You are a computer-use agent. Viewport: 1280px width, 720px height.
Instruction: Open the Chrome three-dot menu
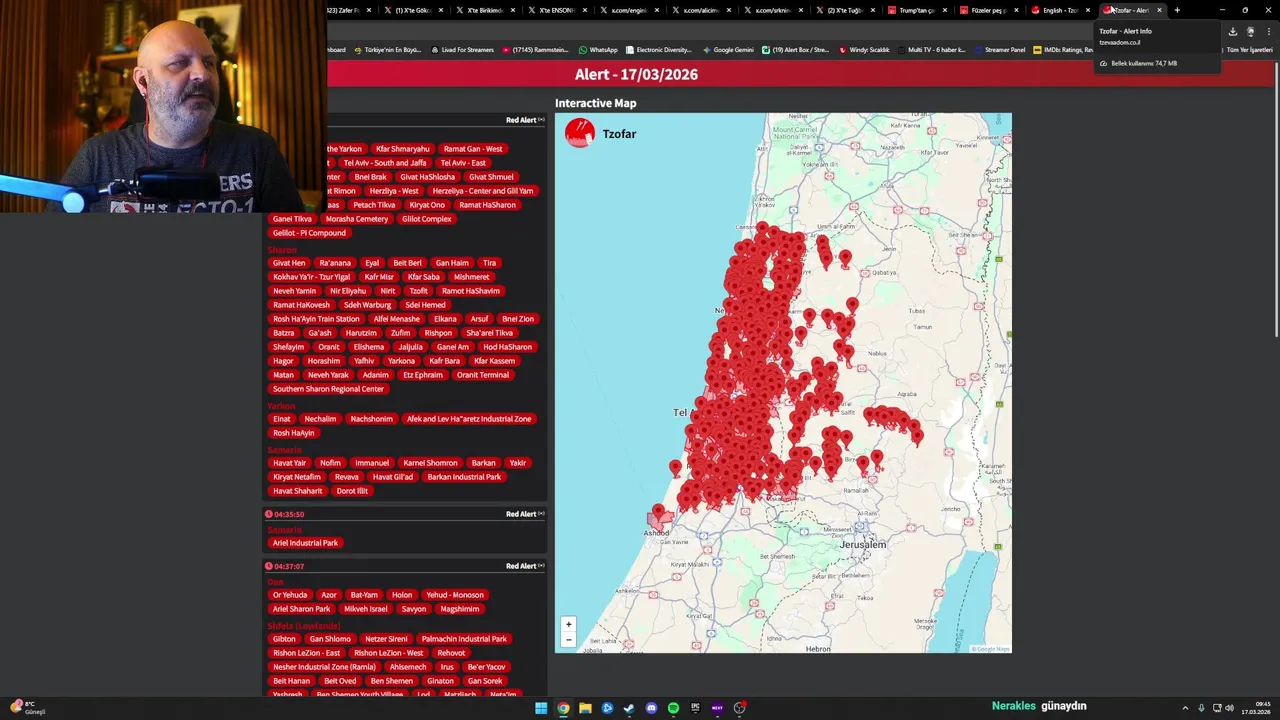pyautogui.click(x=1268, y=31)
